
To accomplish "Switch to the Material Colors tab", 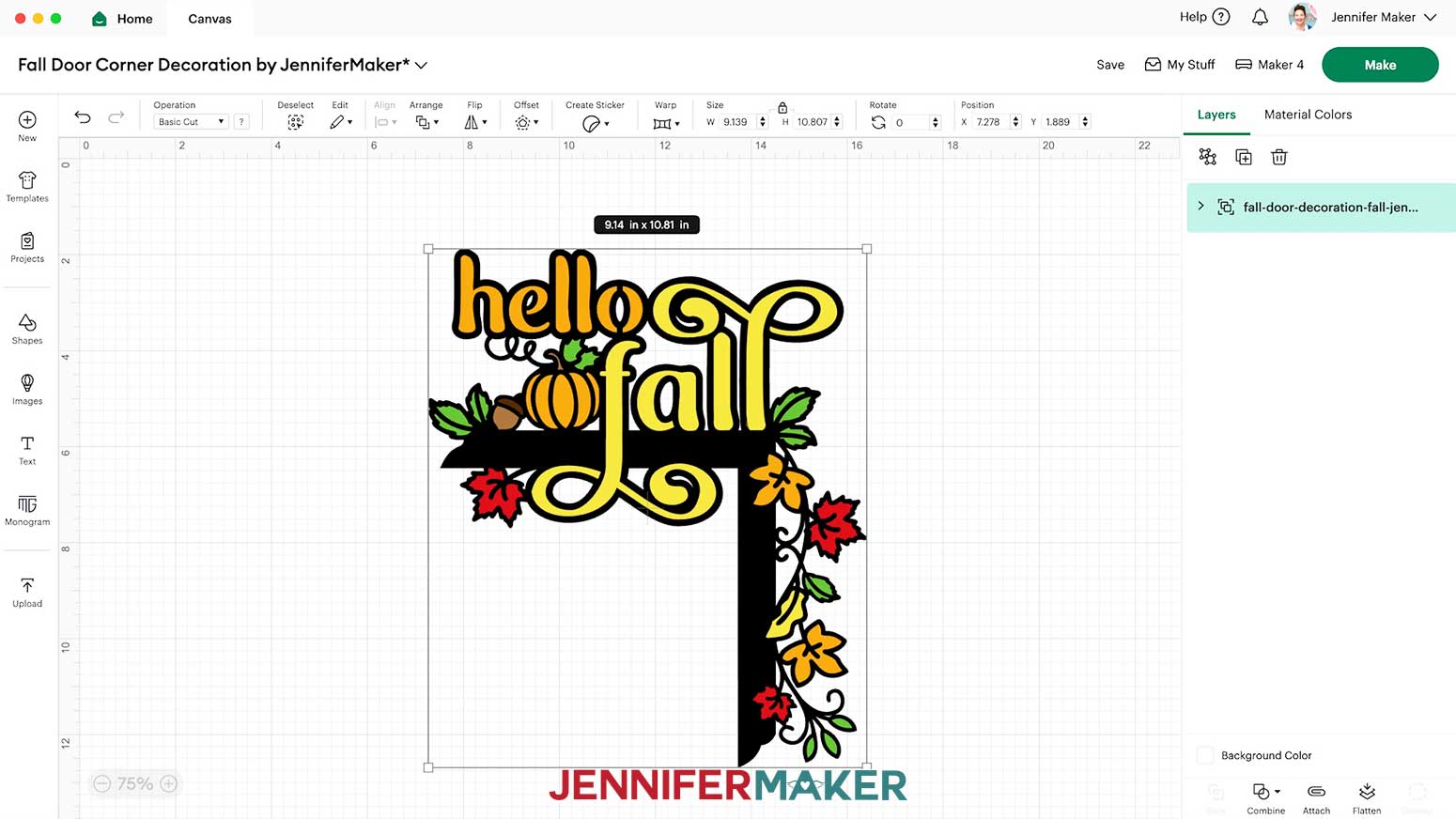I will (x=1308, y=115).
